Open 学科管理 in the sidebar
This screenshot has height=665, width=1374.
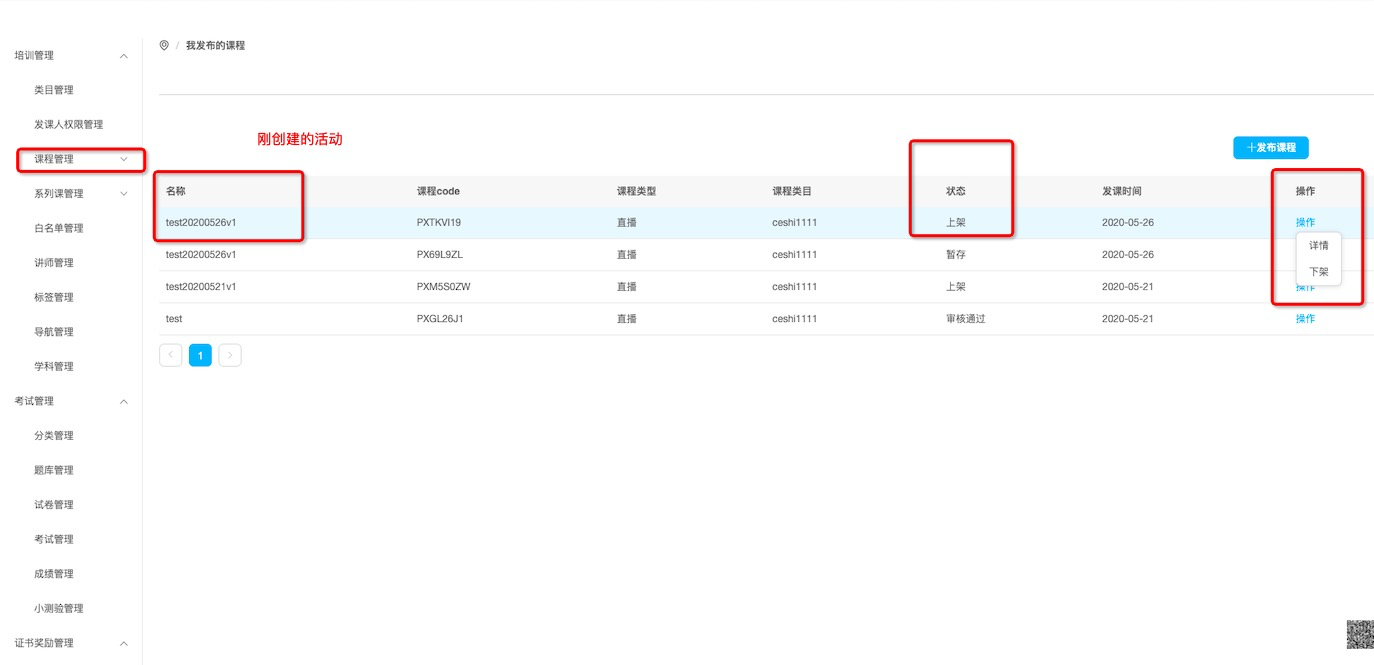pyautogui.click(x=54, y=366)
